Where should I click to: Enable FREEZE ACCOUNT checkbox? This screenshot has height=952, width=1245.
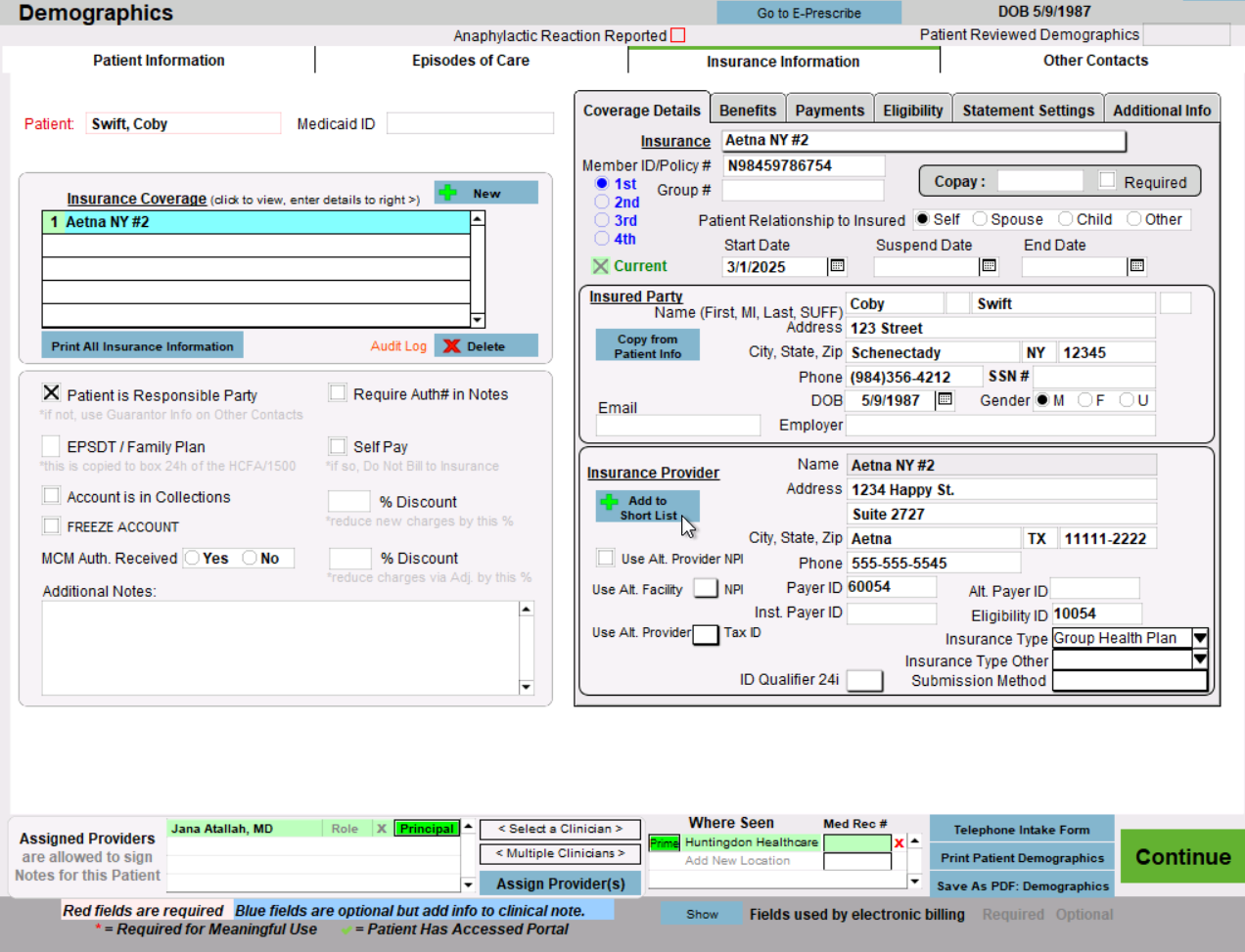coord(52,525)
